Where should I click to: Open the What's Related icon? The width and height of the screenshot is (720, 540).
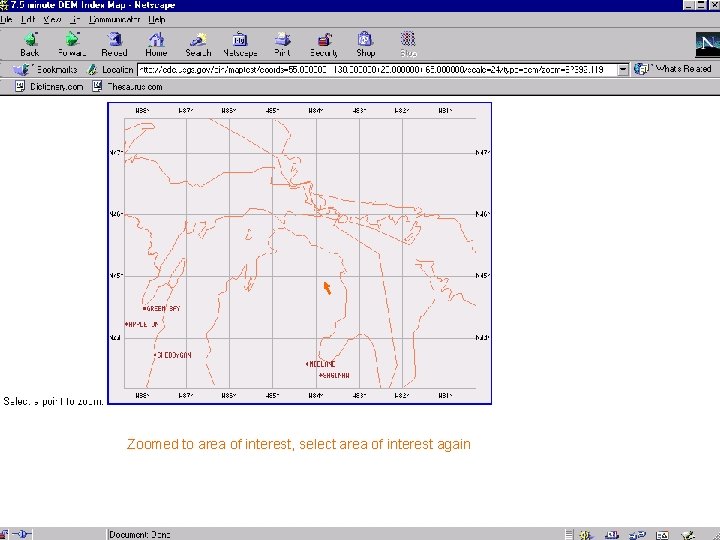coord(641,69)
